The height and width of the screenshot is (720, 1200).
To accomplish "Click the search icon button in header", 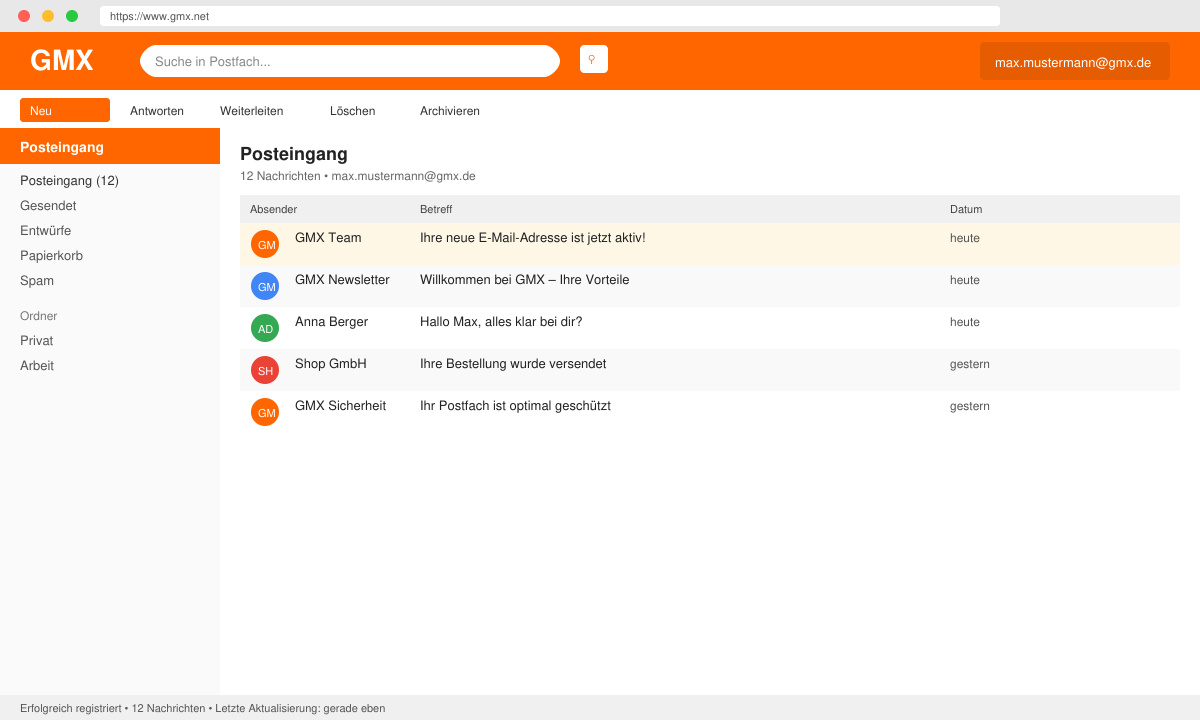I will [594, 59].
